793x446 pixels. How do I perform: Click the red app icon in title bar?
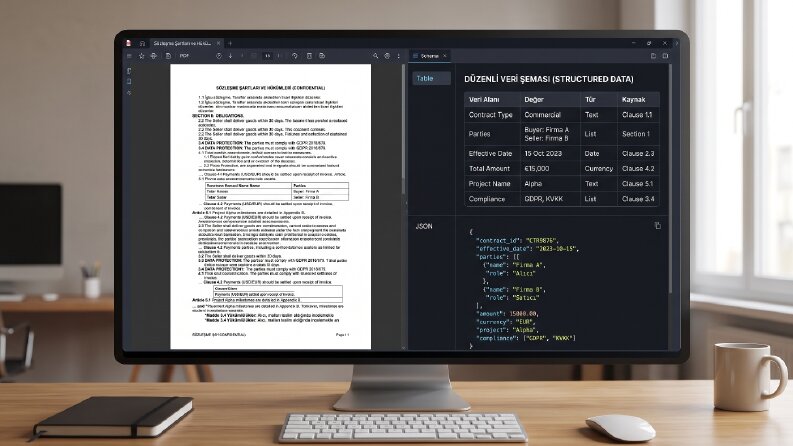pyautogui.click(x=129, y=43)
